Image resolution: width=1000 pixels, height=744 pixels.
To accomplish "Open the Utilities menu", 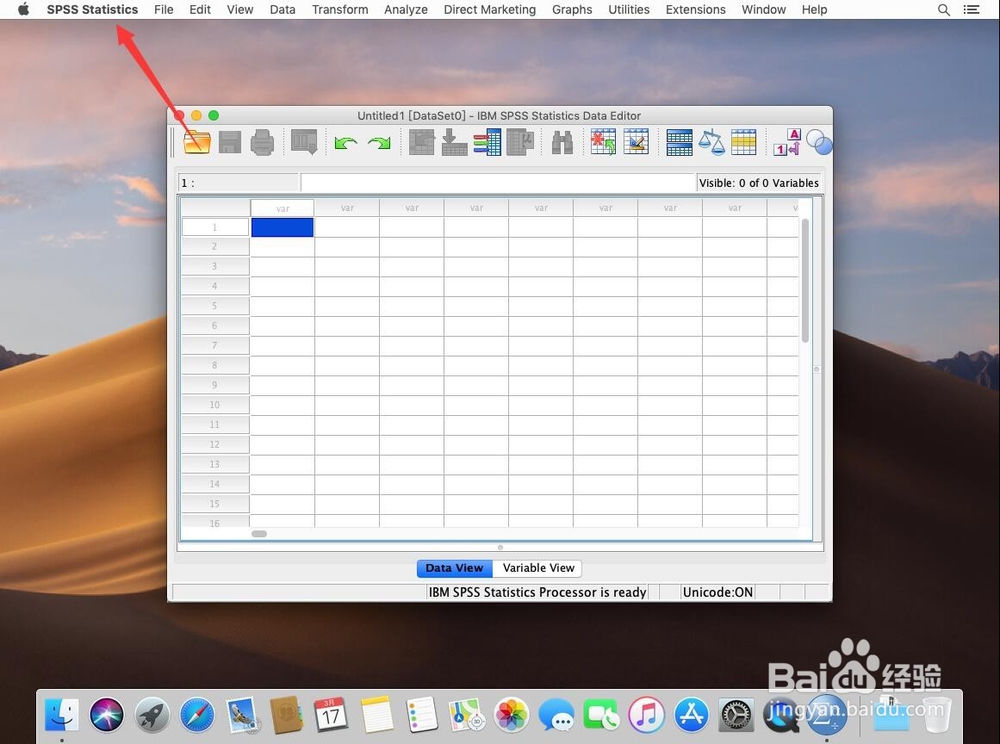I will click(628, 10).
